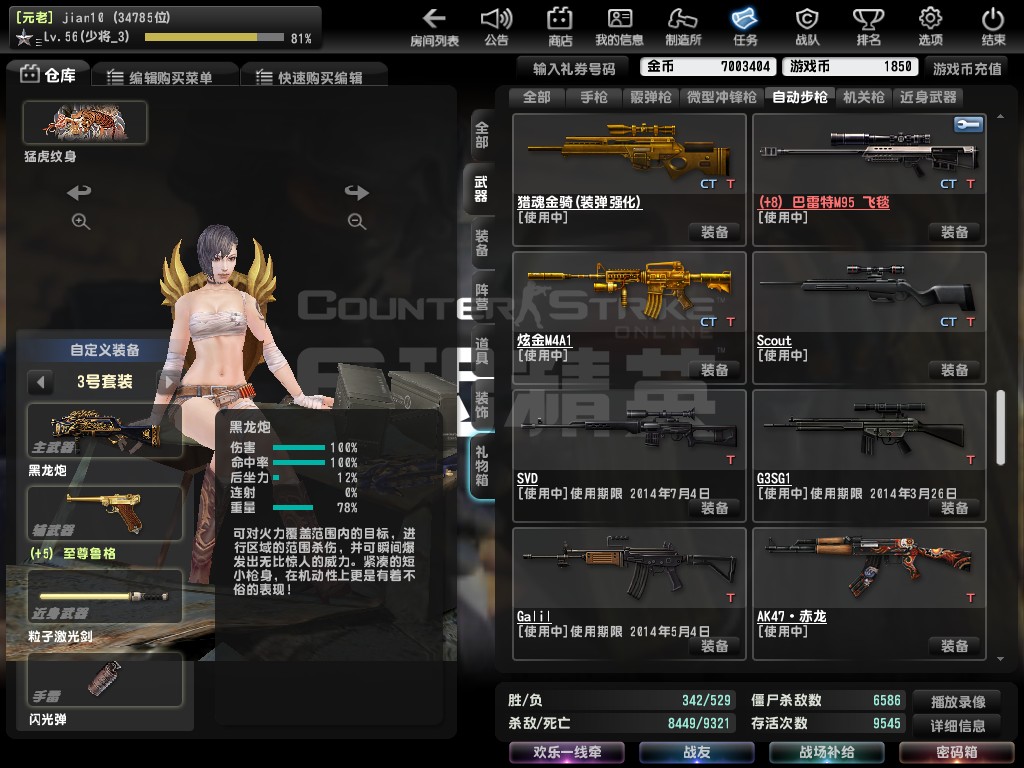Image resolution: width=1024 pixels, height=768 pixels.
Task: Rotate character left with curved arrow
Action: tap(79, 192)
